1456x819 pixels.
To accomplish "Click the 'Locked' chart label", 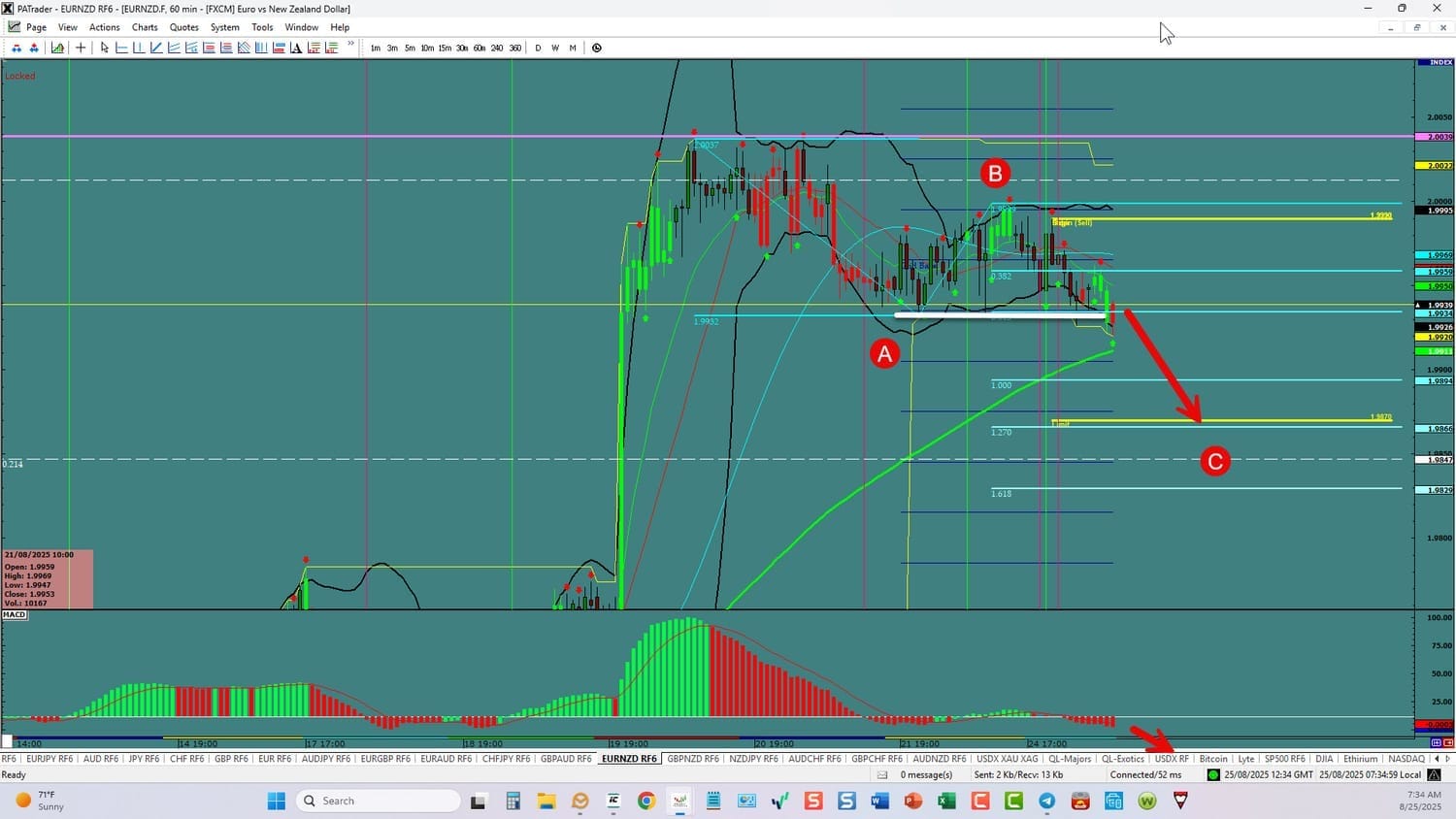I will coord(19,76).
